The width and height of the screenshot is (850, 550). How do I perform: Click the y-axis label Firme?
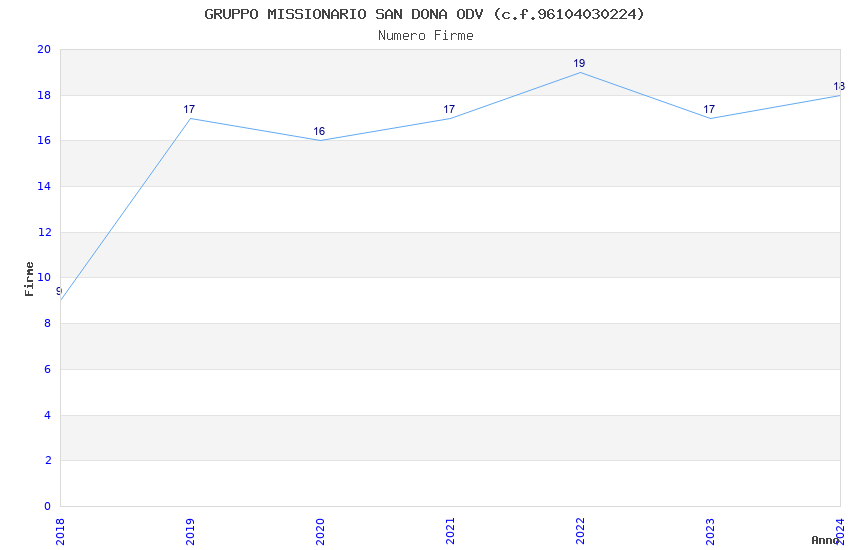tap(29, 279)
